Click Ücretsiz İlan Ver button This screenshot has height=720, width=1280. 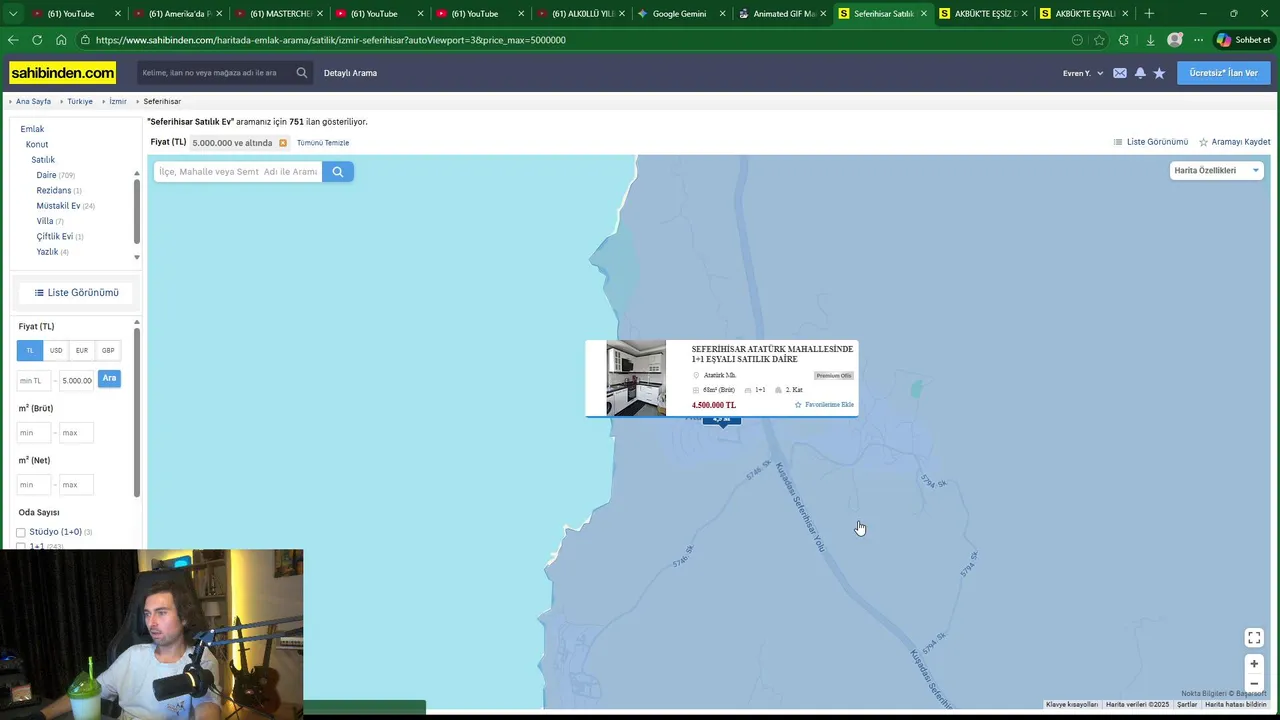[1223, 73]
